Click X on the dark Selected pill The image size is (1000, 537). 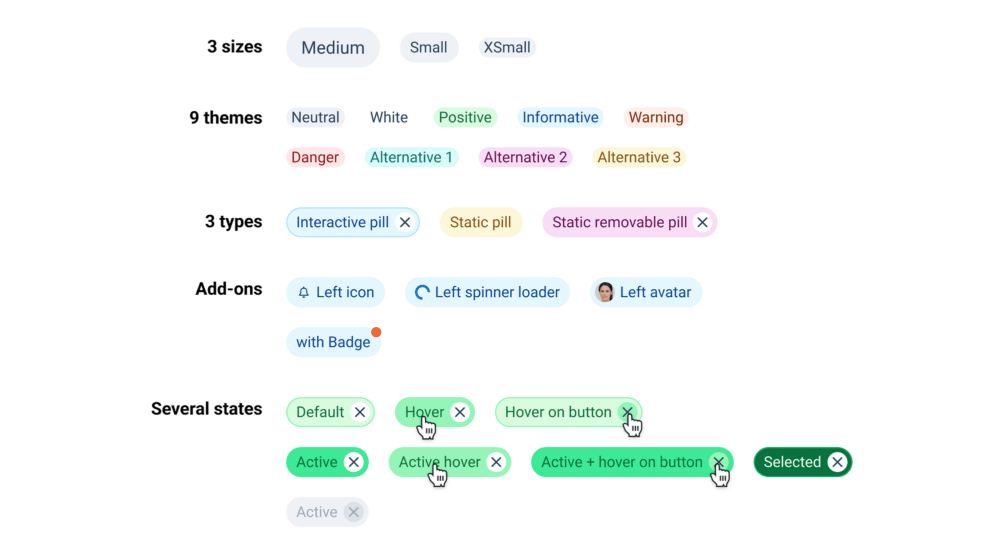[837, 462]
